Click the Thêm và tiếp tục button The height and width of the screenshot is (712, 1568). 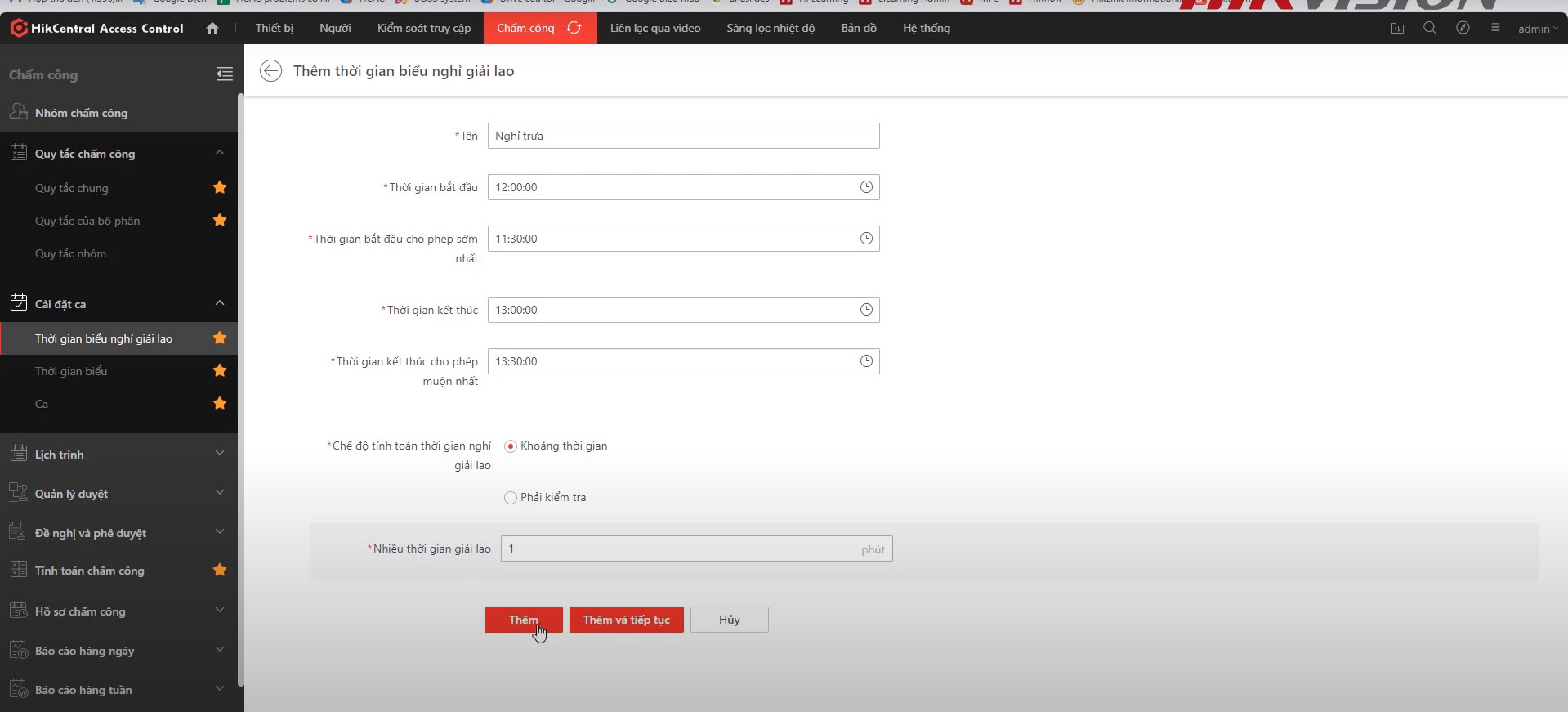(x=626, y=620)
